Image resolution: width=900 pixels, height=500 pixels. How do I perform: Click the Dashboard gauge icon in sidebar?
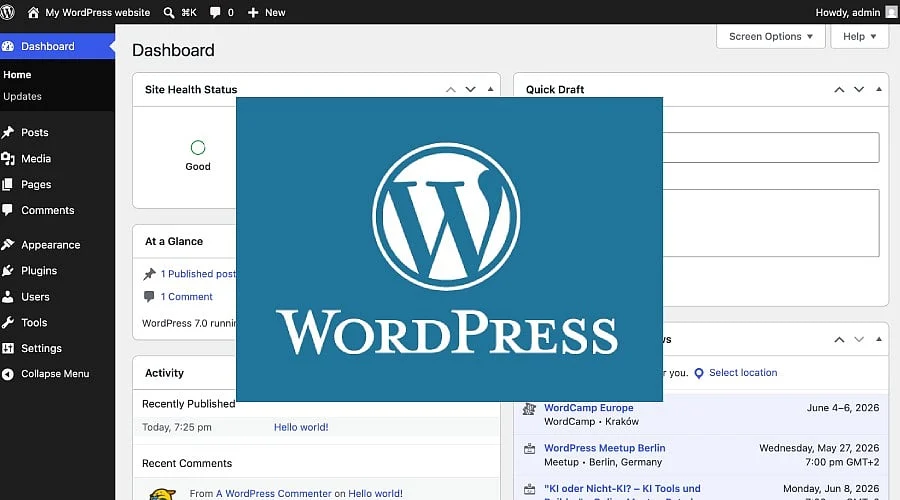tap(8, 46)
